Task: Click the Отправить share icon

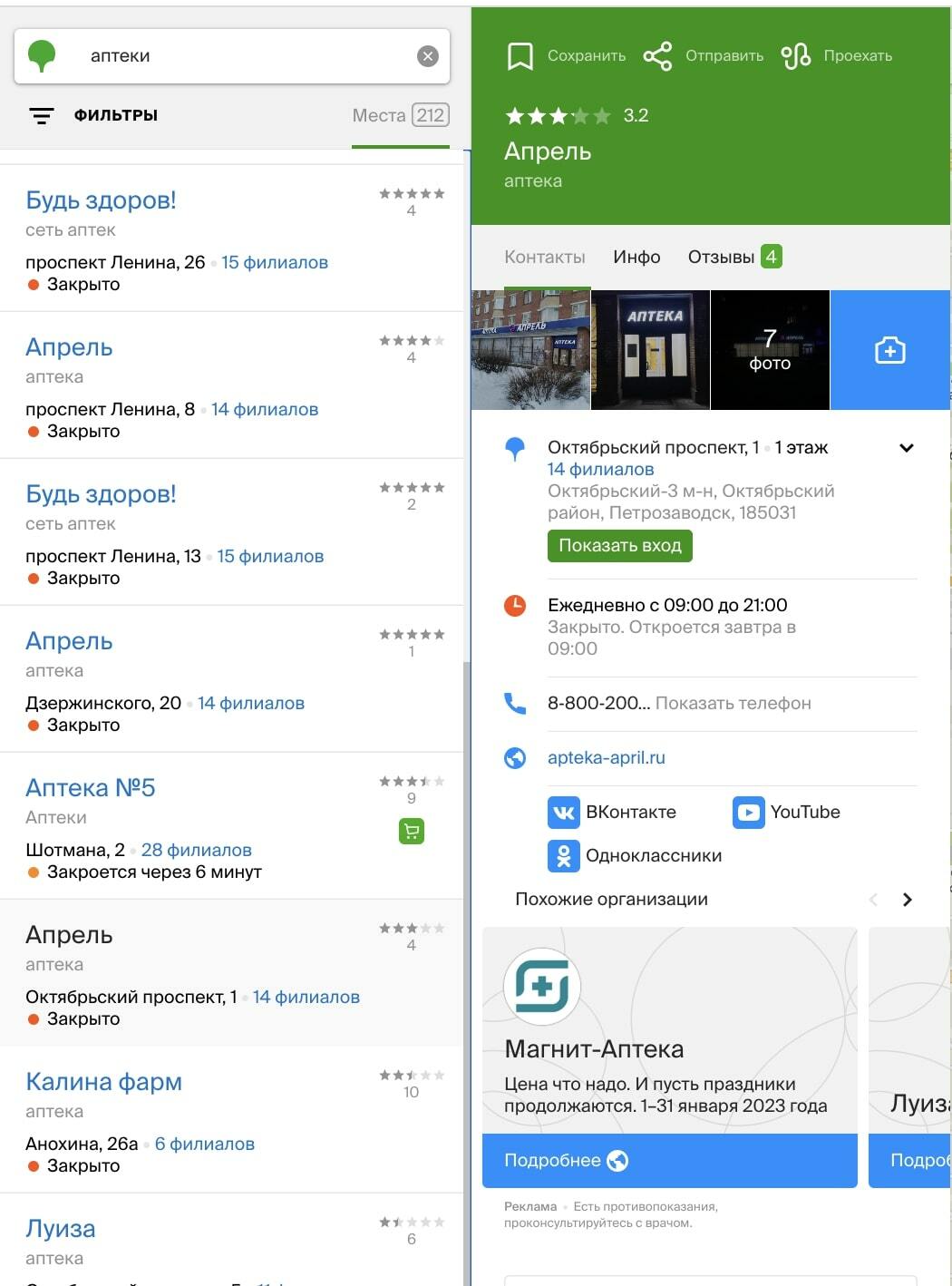Action: pos(657,56)
